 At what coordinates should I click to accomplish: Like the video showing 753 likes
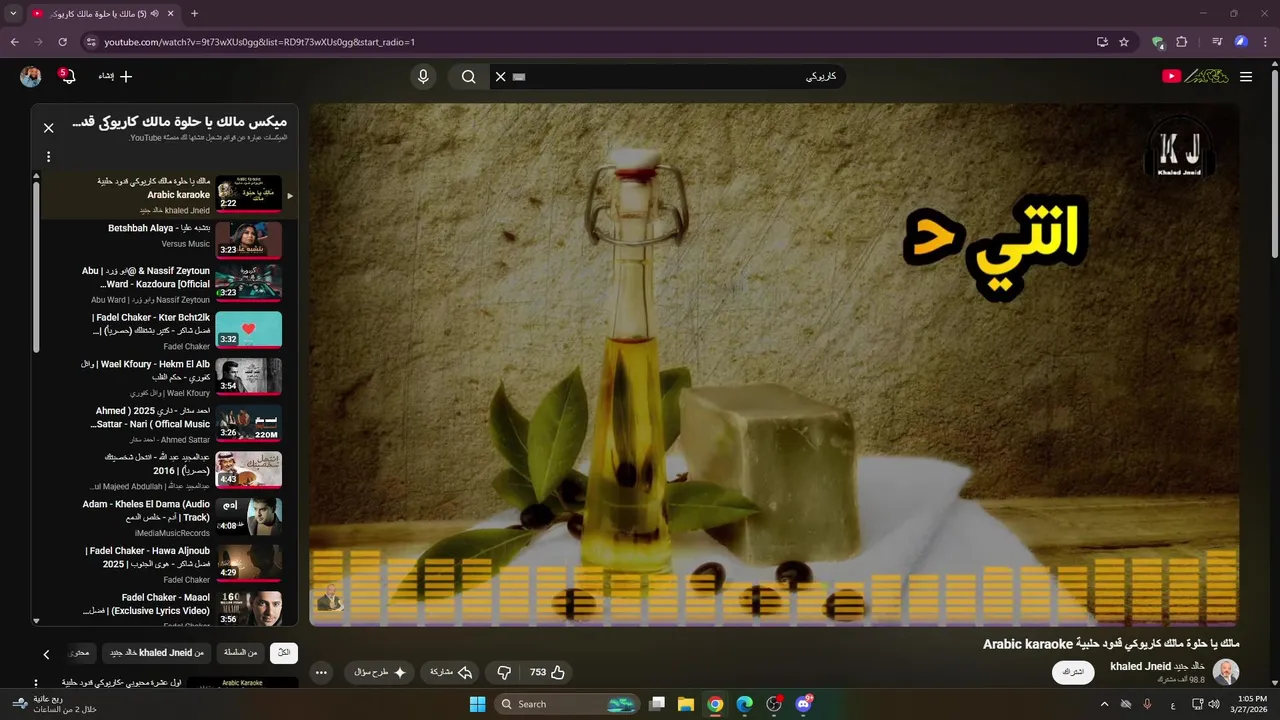(547, 673)
